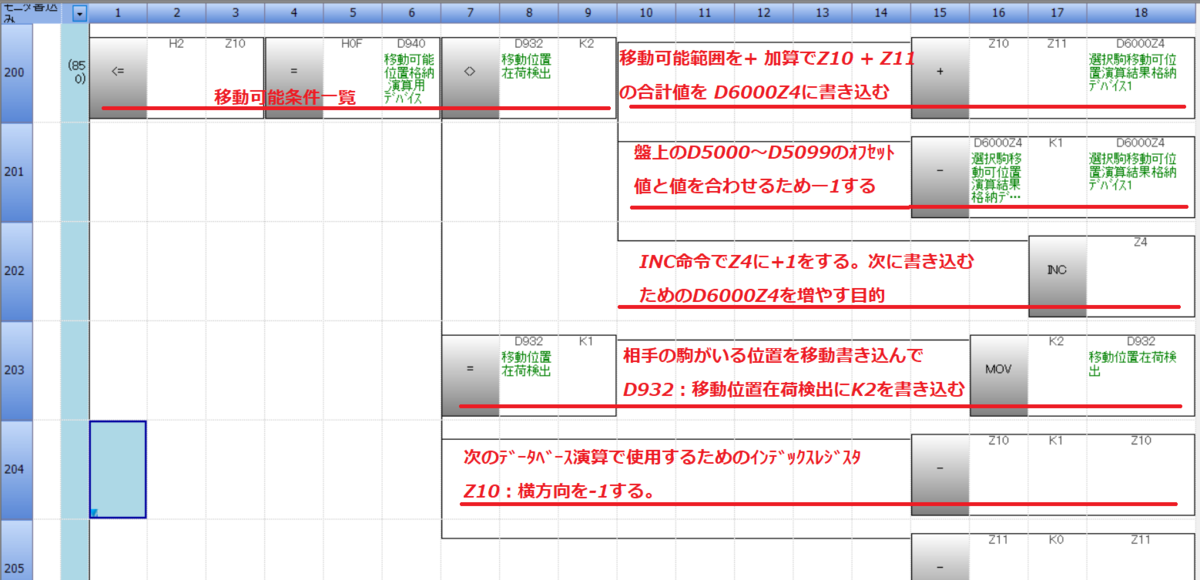Click column header 12
Image resolution: width=1200 pixels, height=580 pixels.
[763, 14]
